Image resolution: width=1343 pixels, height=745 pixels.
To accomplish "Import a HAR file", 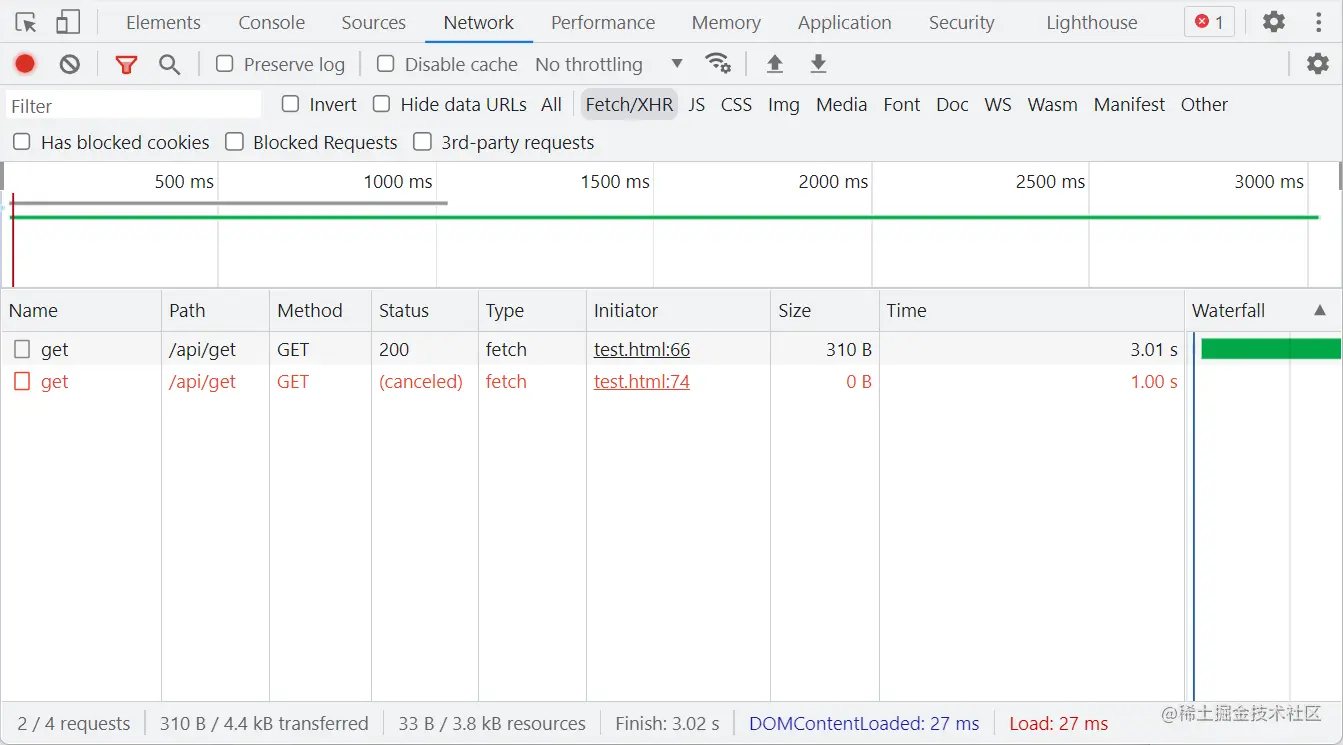I will coord(774,63).
